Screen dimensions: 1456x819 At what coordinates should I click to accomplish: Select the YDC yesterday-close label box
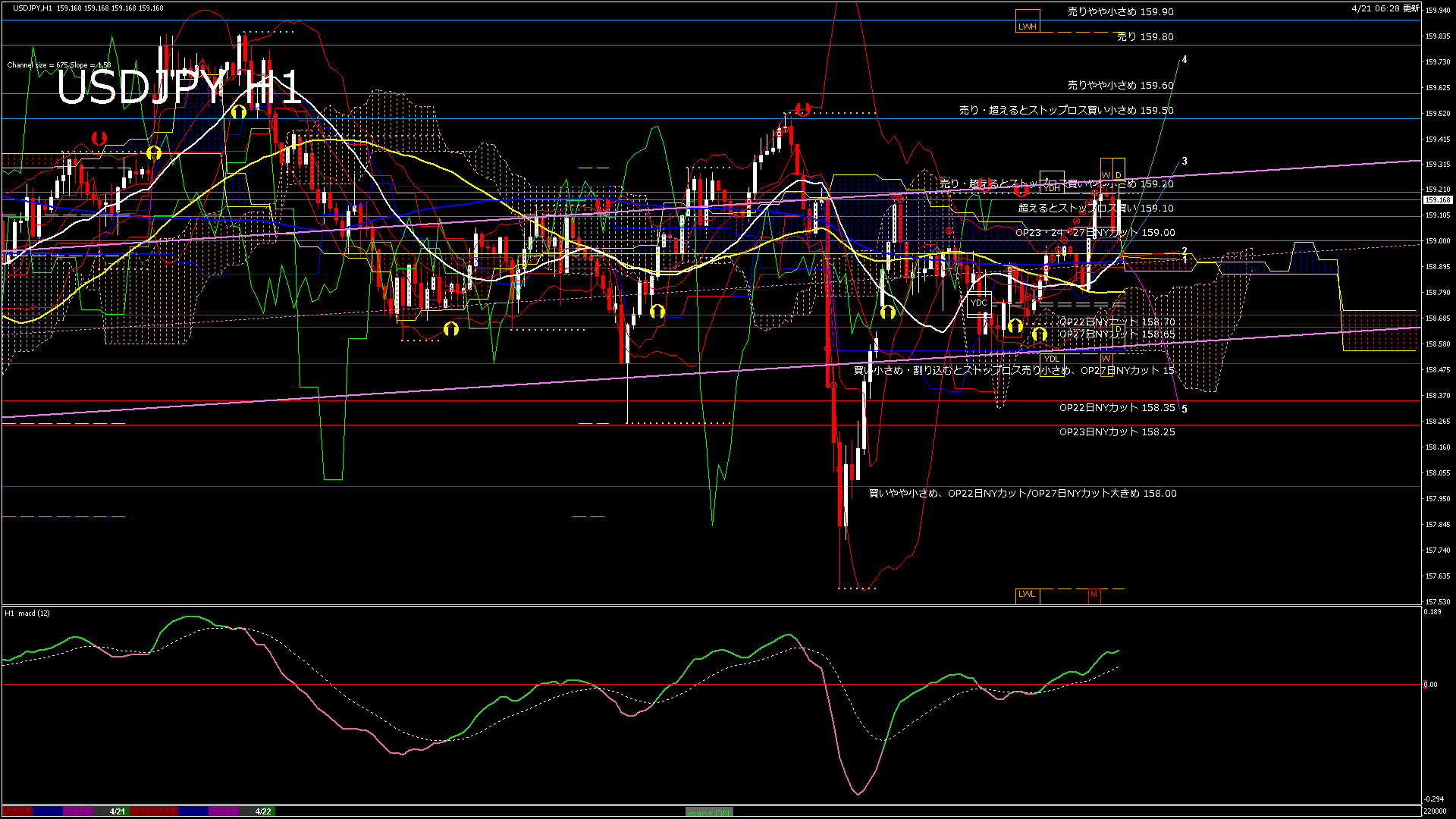979,303
